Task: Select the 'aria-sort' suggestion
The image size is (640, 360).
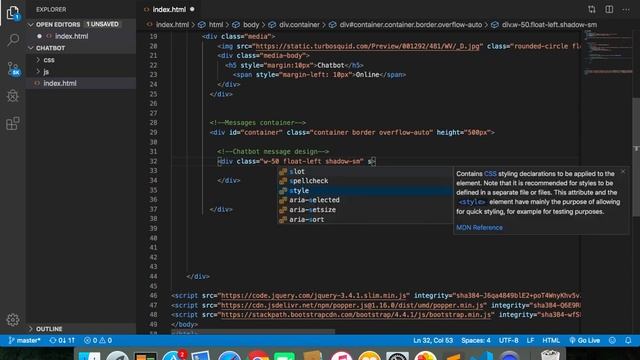Action: click(x=365, y=220)
